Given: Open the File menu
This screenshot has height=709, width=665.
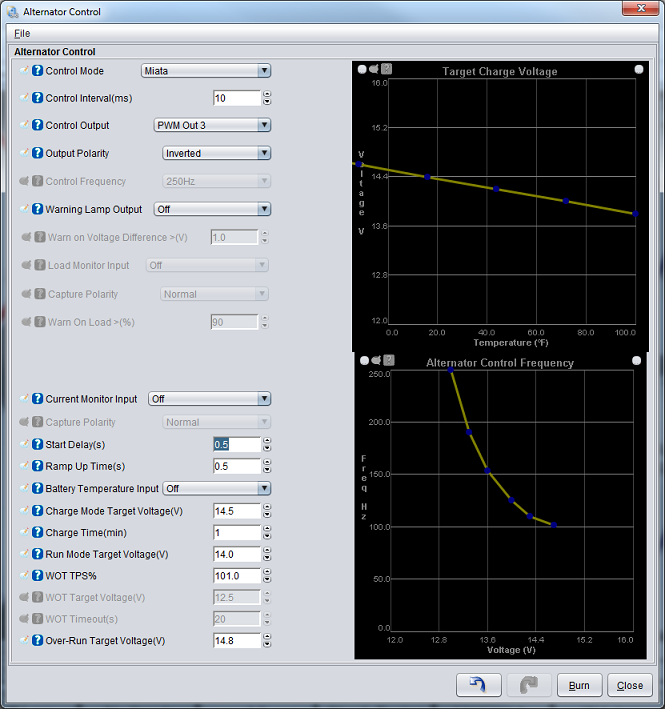Looking at the screenshot, I should [x=22, y=34].
